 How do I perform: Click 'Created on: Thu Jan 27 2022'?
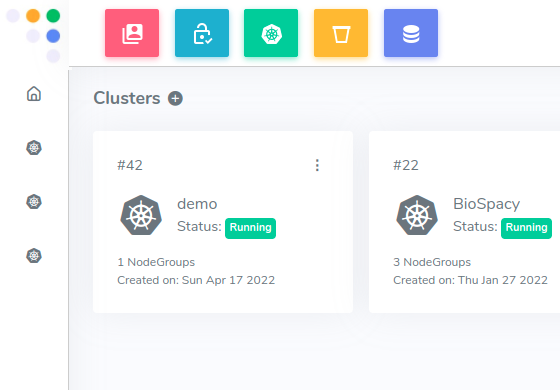470,280
